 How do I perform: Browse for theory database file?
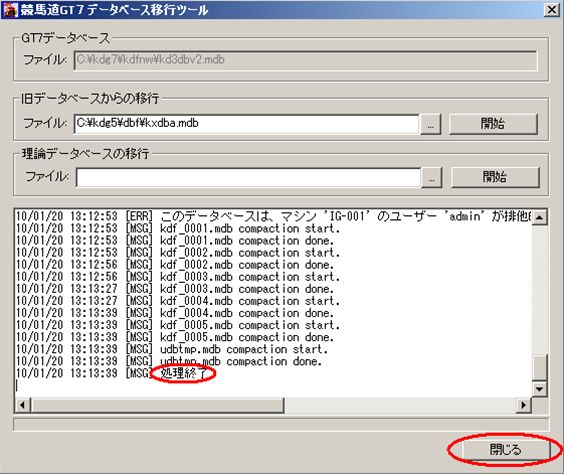point(432,177)
